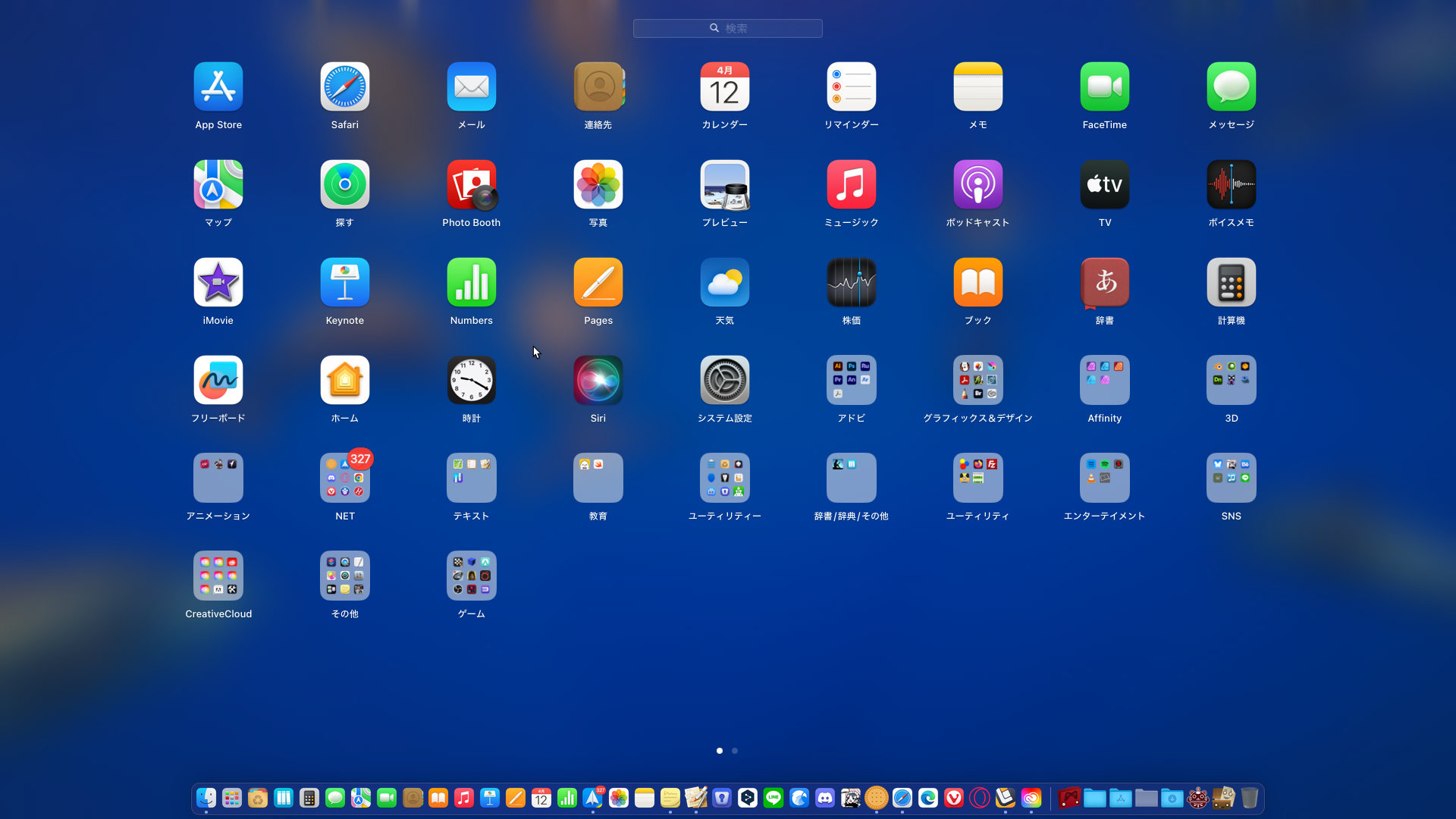
Task: Launch Discord from the Dock
Action: [825, 798]
